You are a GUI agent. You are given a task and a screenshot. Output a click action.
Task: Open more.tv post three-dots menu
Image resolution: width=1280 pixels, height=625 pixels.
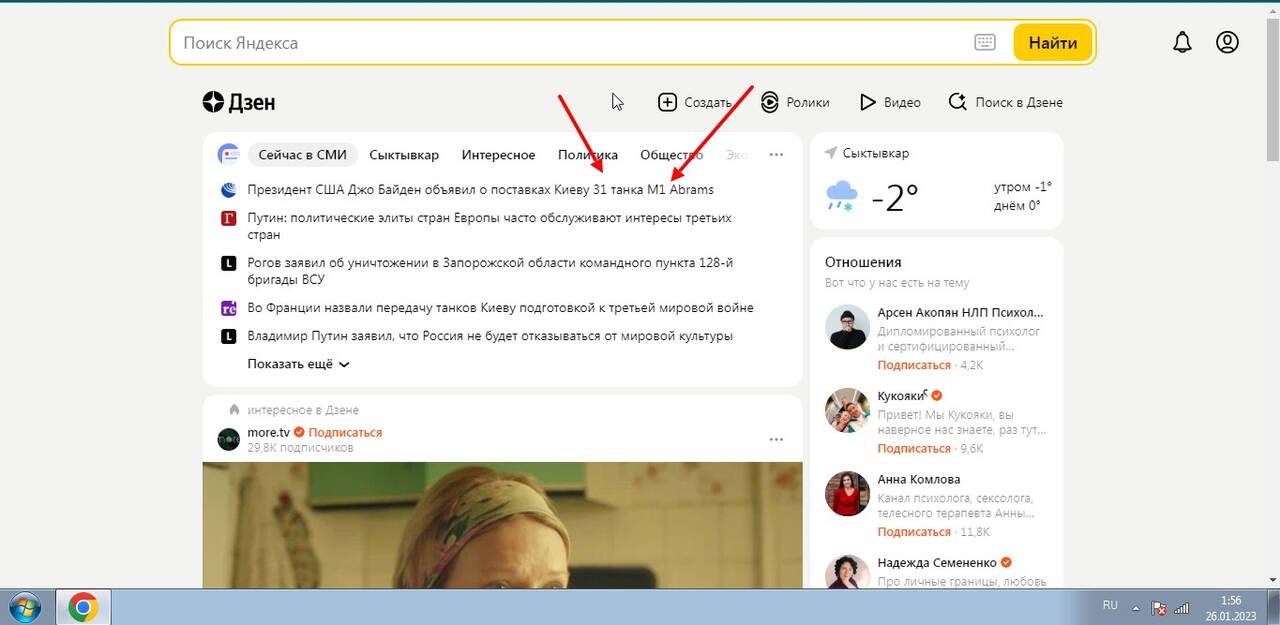pyautogui.click(x=776, y=439)
